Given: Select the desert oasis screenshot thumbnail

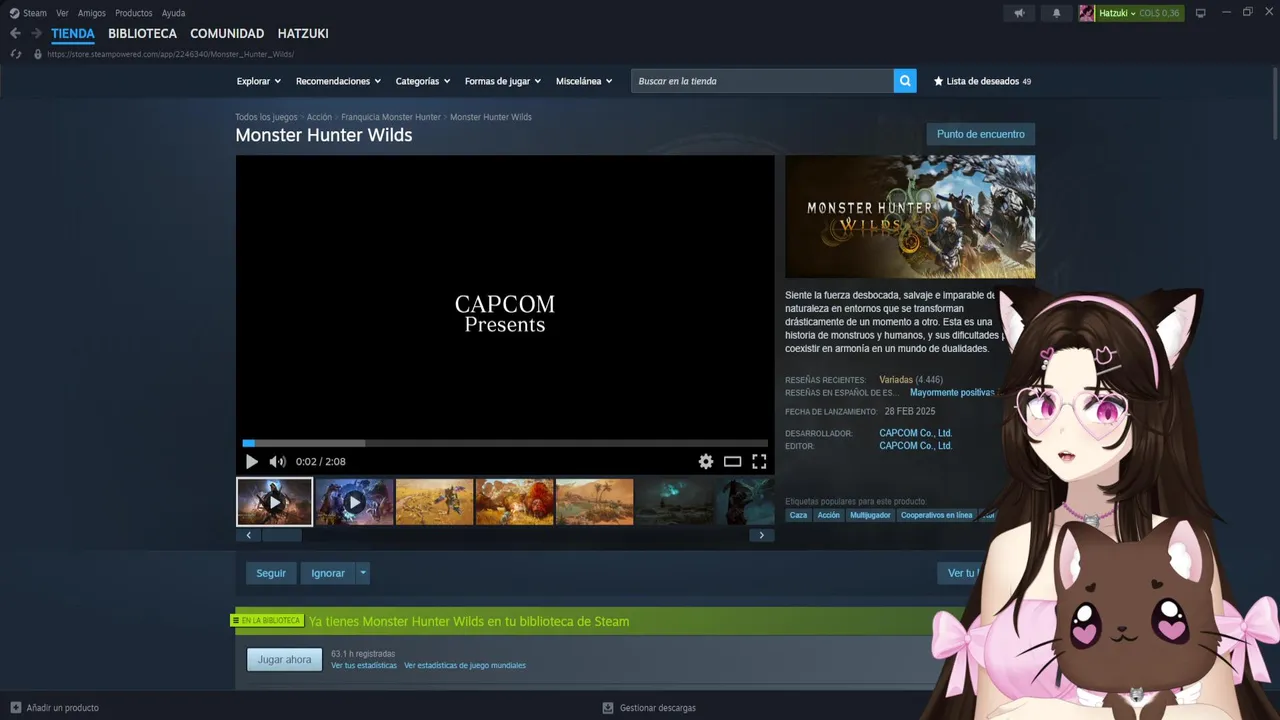Looking at the screenshot, I should (x=594, y=501).
